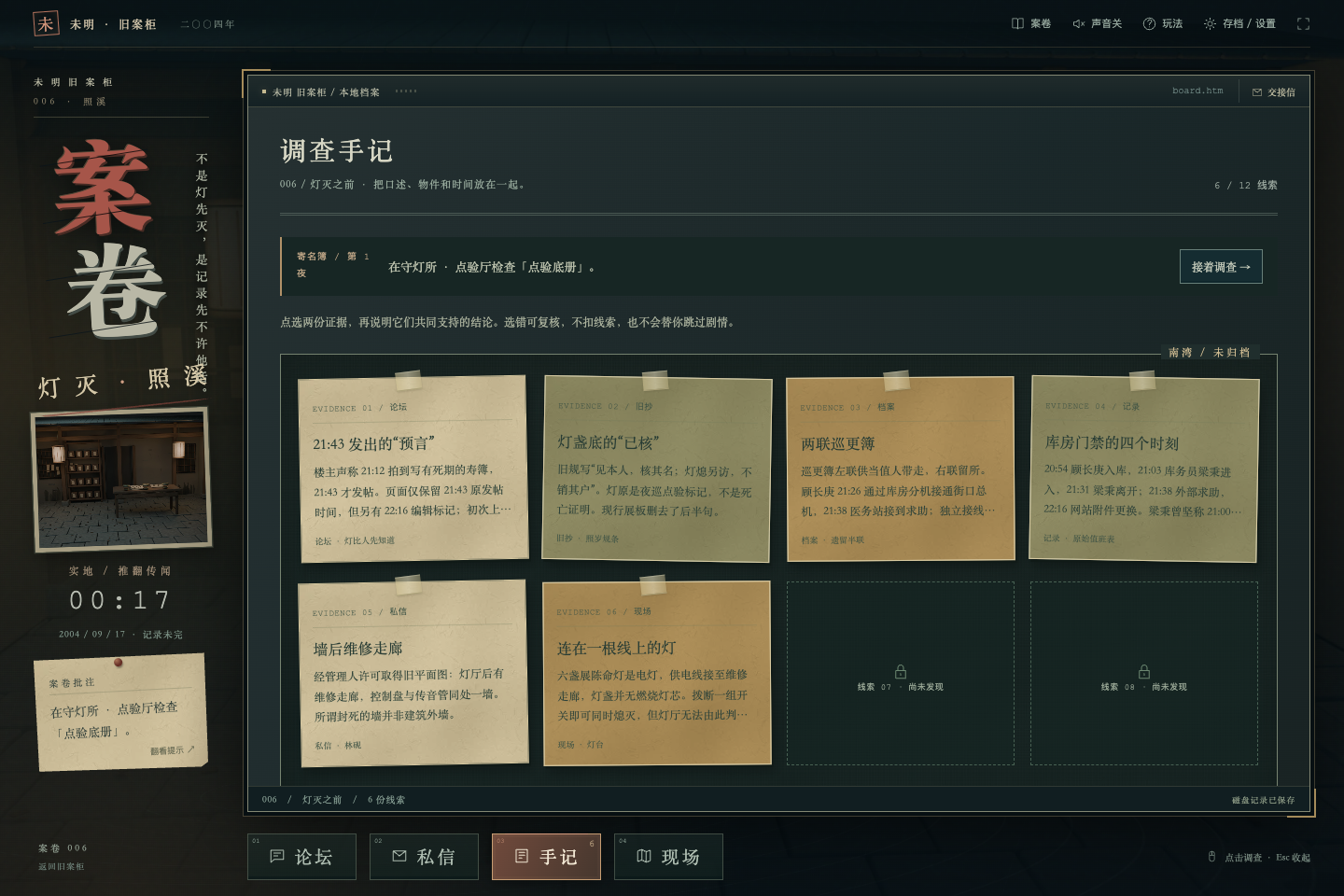
Task: Click 返回旧案柜 to return to cabinet
Action: [61, 867]
